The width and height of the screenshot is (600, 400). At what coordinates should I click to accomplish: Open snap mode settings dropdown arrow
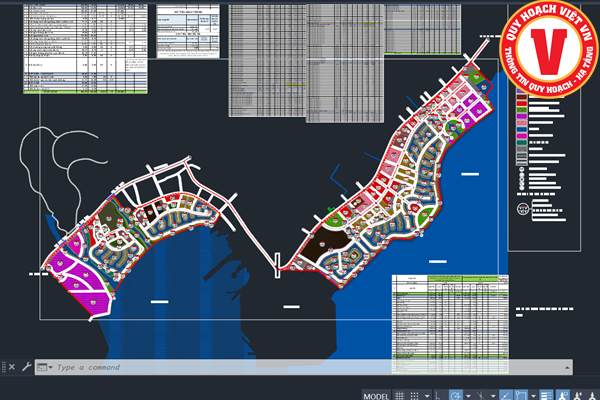427,395
